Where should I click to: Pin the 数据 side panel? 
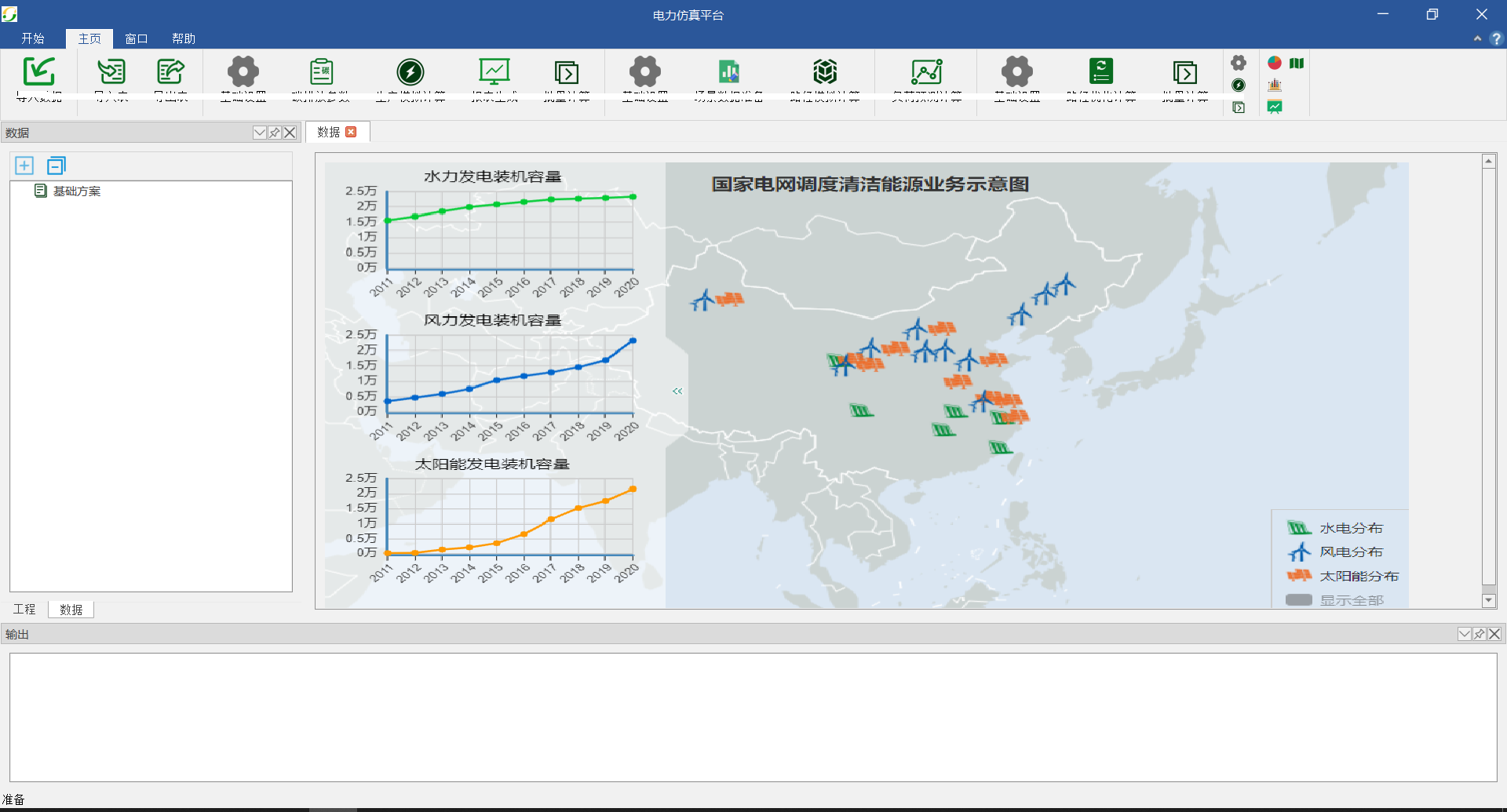pyautogui.click(x=275, y=133)
